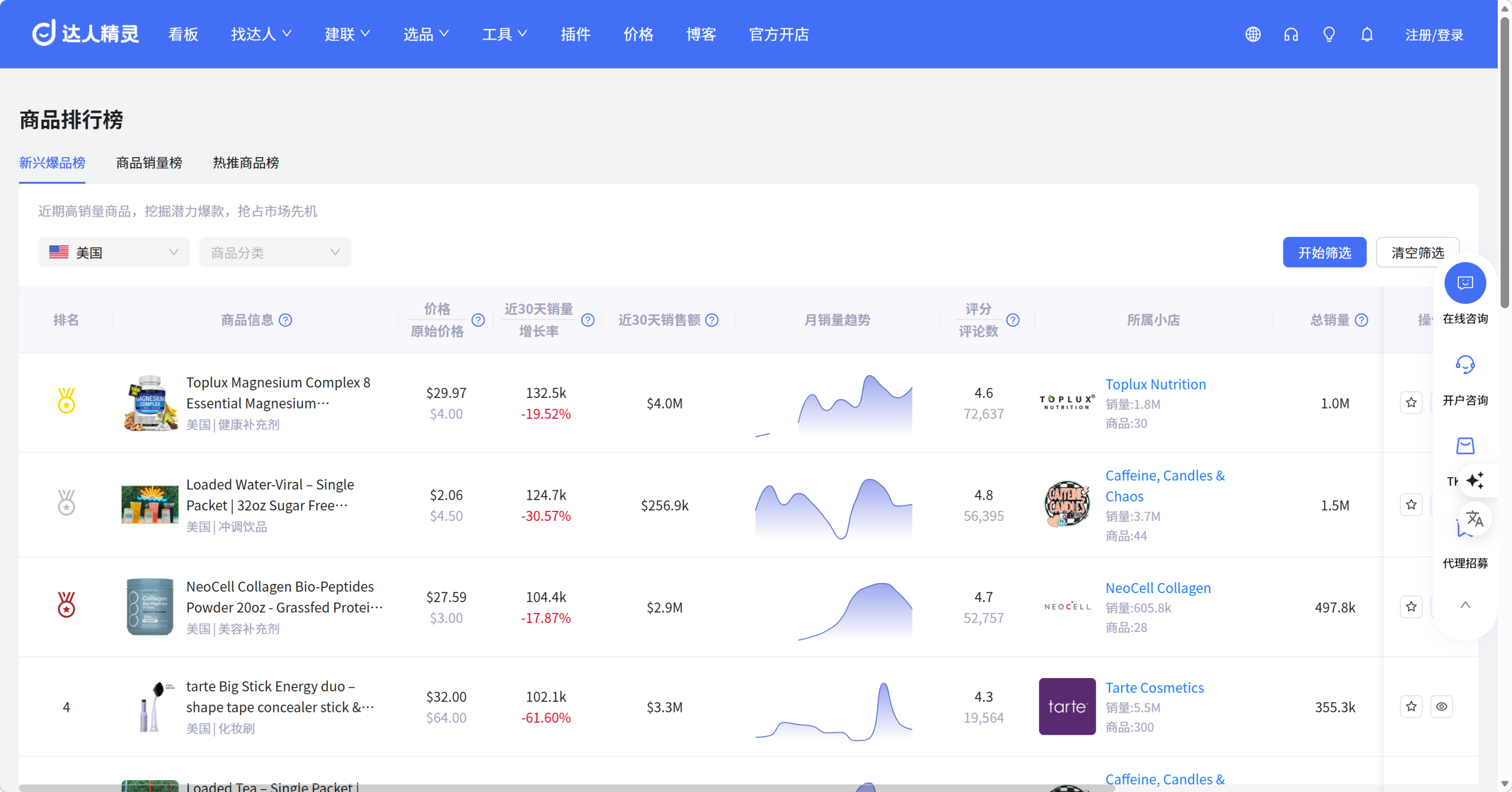This screenshot has height=792, width=1512.
Task: Open Toplux Nutrition shop link
Action: 1155,384
